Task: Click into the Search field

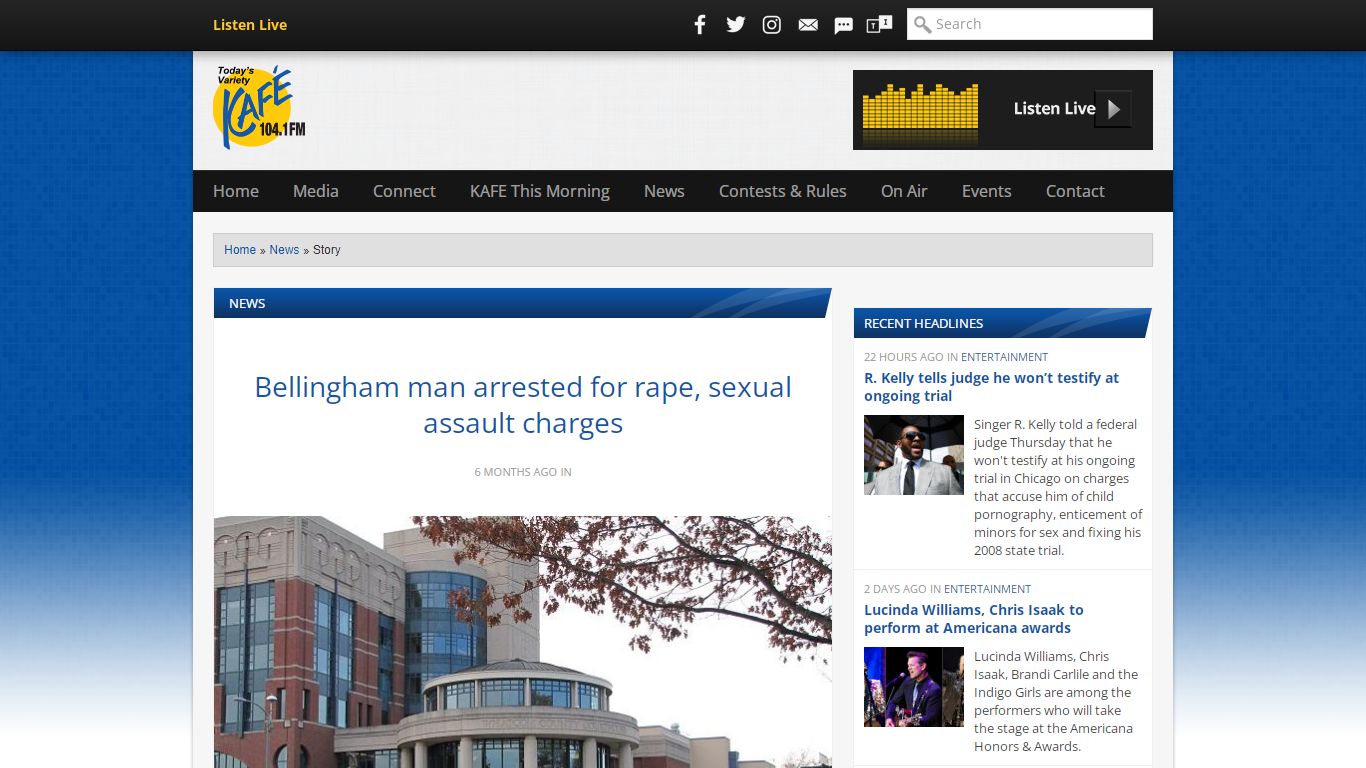Action: (x=1030, y=24)
